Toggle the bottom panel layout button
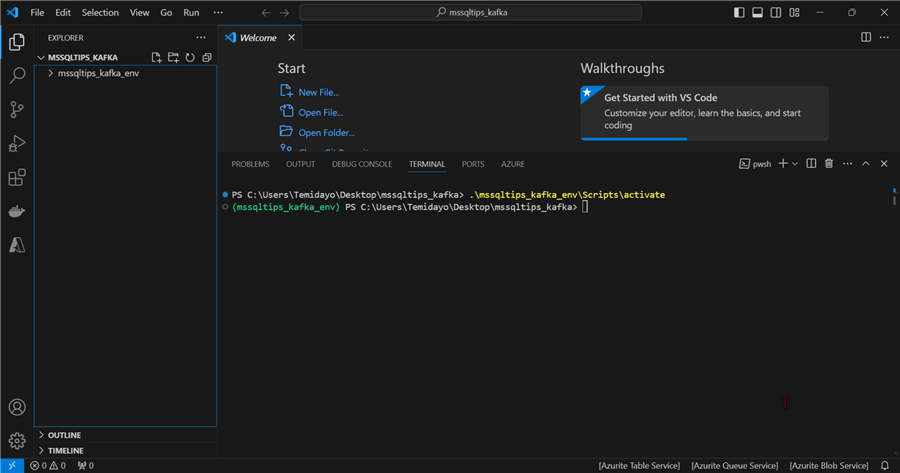This screenshot has width=900, height=473. point(758,13)
